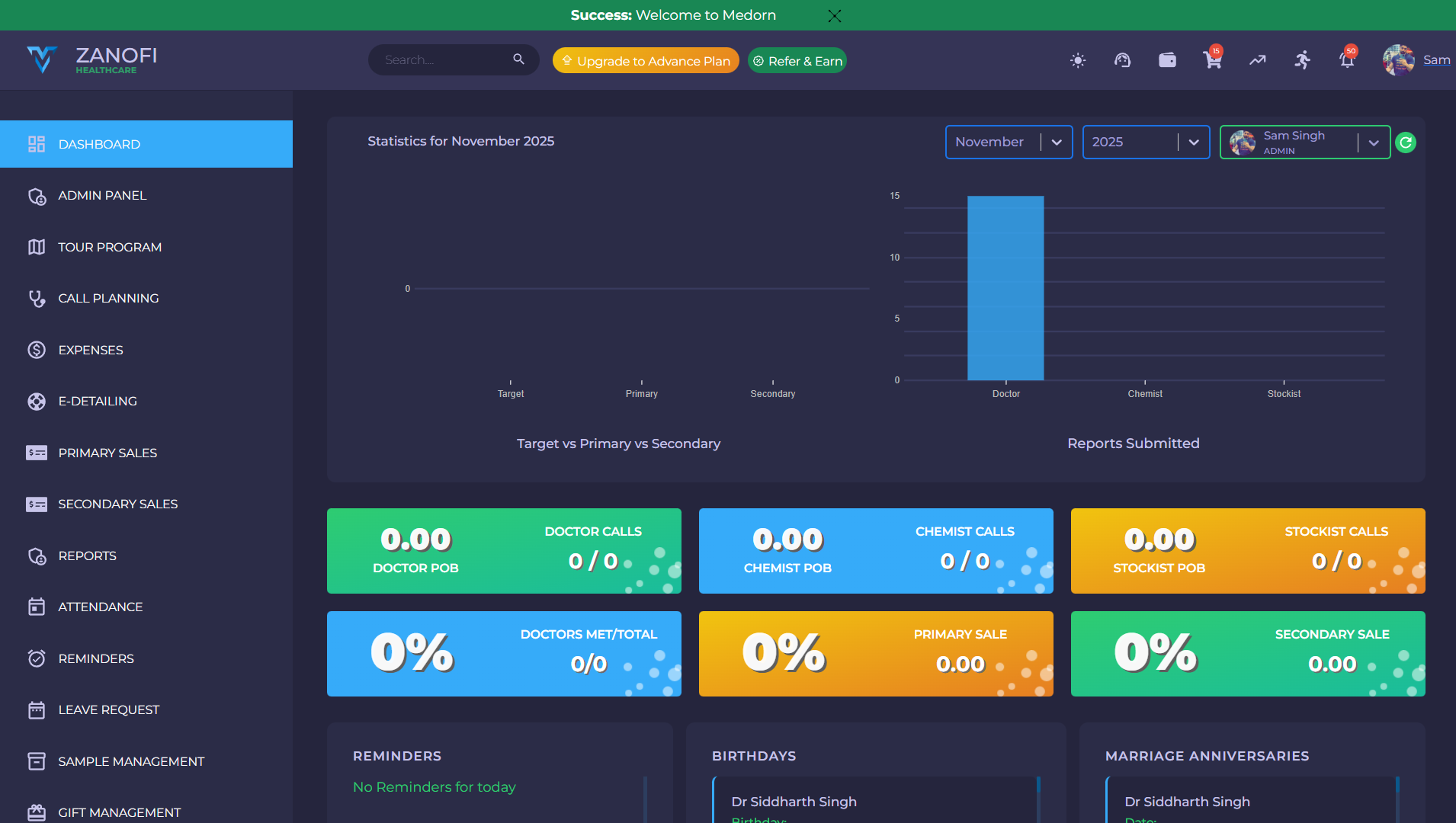Open the Sam profile avatar

coord(1398,60)
